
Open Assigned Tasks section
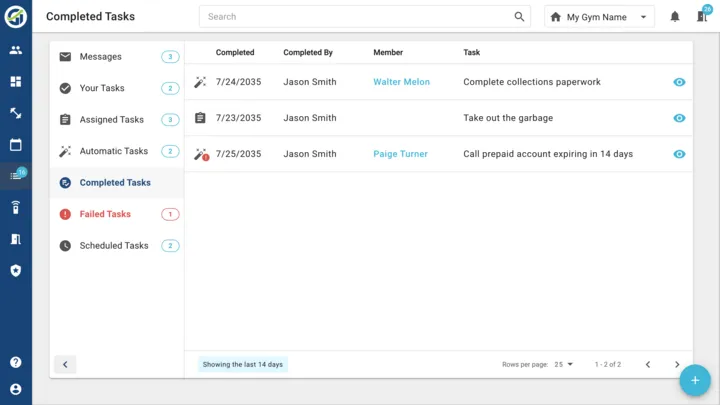[x=117, y=120]
